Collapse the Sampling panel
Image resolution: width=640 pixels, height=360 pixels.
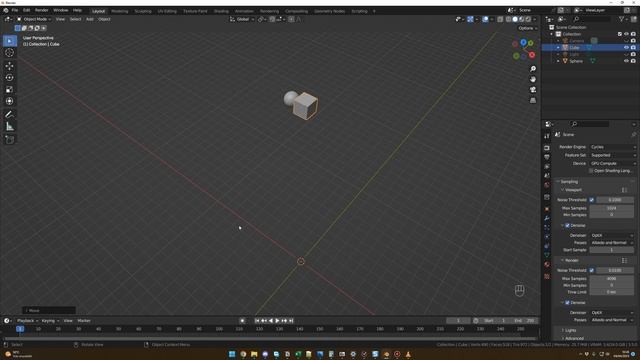(x=569, y=182)
